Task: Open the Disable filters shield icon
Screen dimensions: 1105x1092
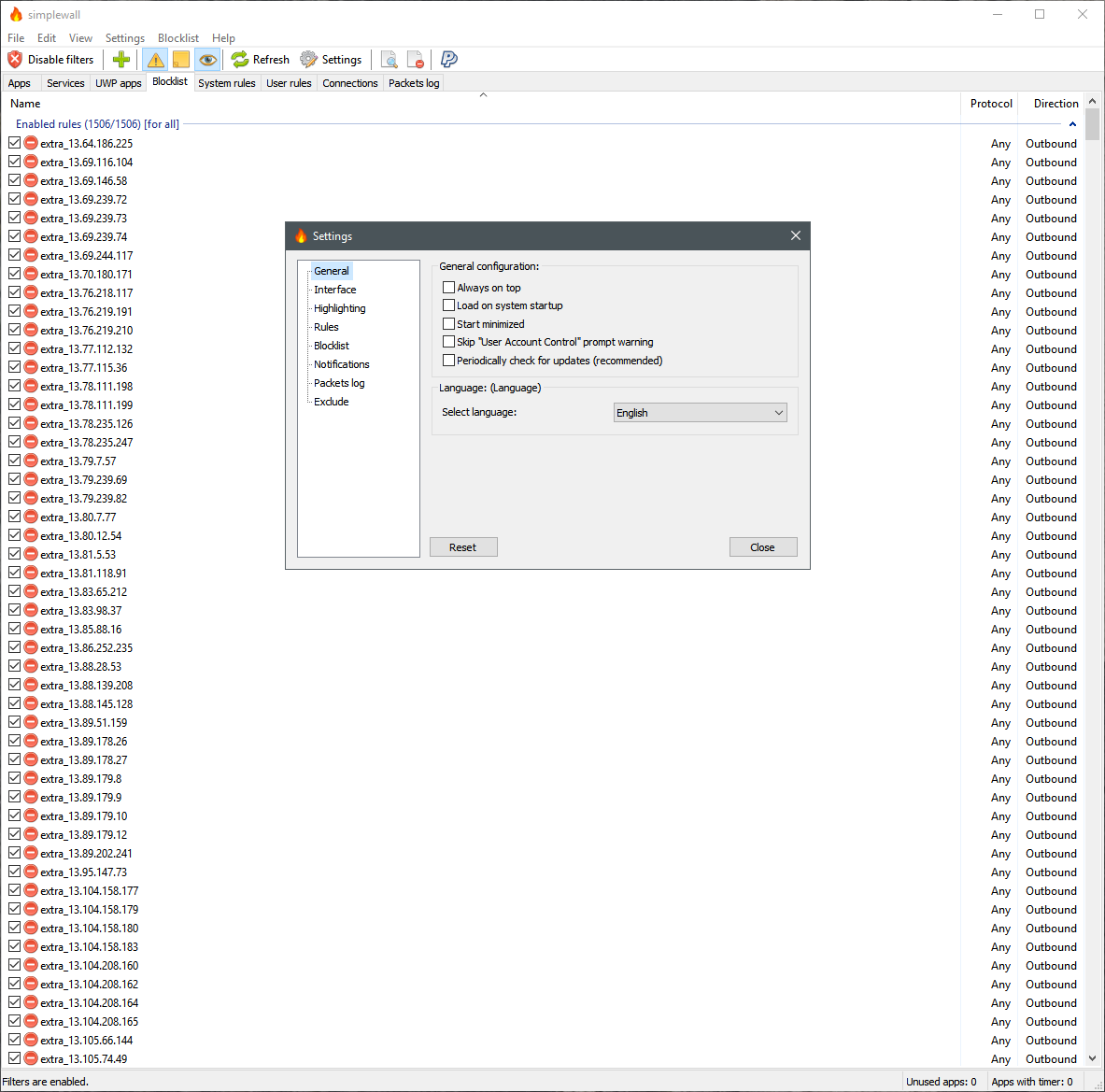Action: point(14,59)
